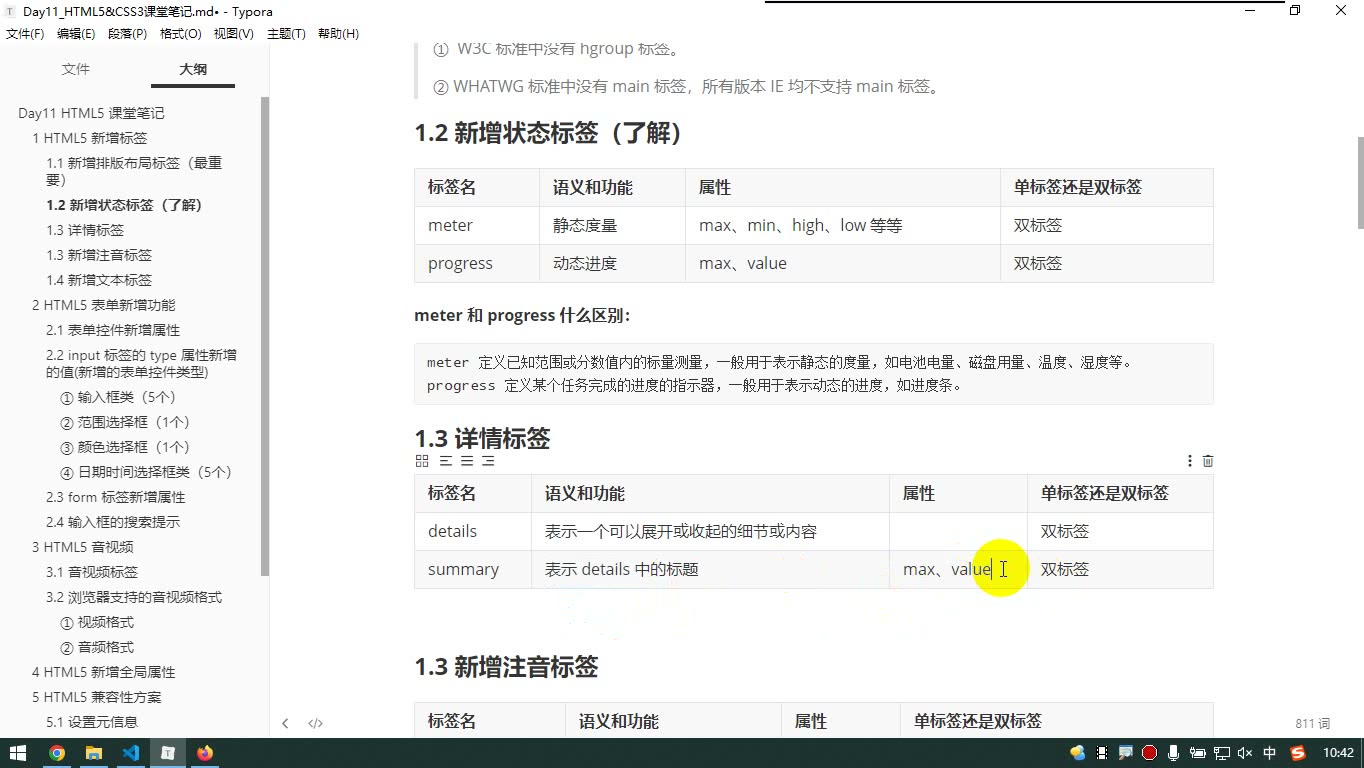
Task: Delete table with trash icon
Action: pyautogui.click(x=1208, y=461)
